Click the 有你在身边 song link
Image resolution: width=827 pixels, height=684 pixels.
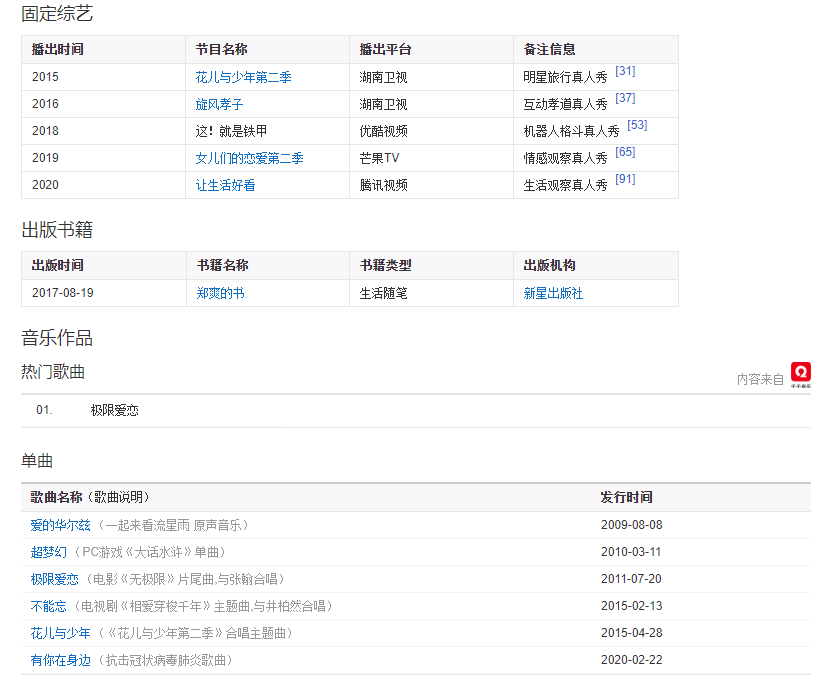(60, 660)
